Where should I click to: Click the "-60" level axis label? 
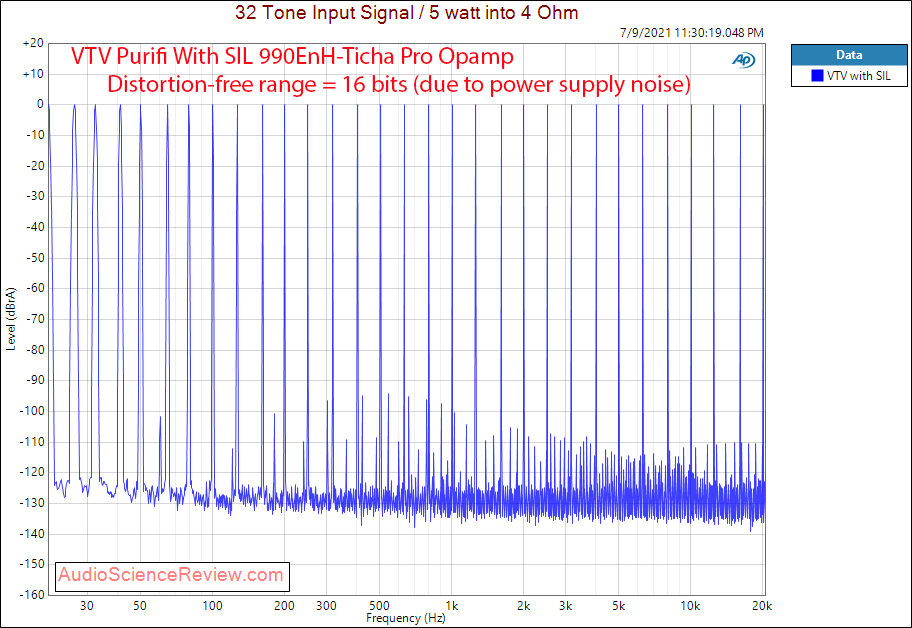tap(35, 288)
